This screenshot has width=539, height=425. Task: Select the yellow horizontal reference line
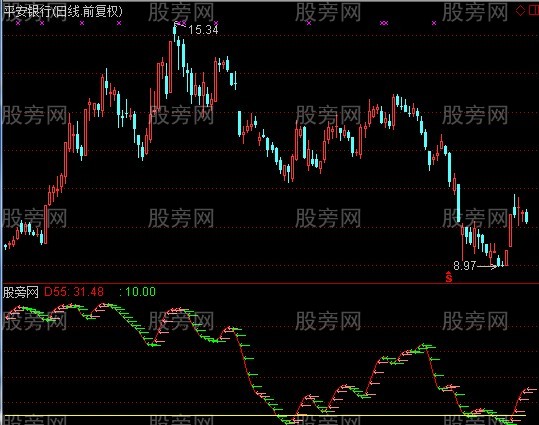coord(265,415)
